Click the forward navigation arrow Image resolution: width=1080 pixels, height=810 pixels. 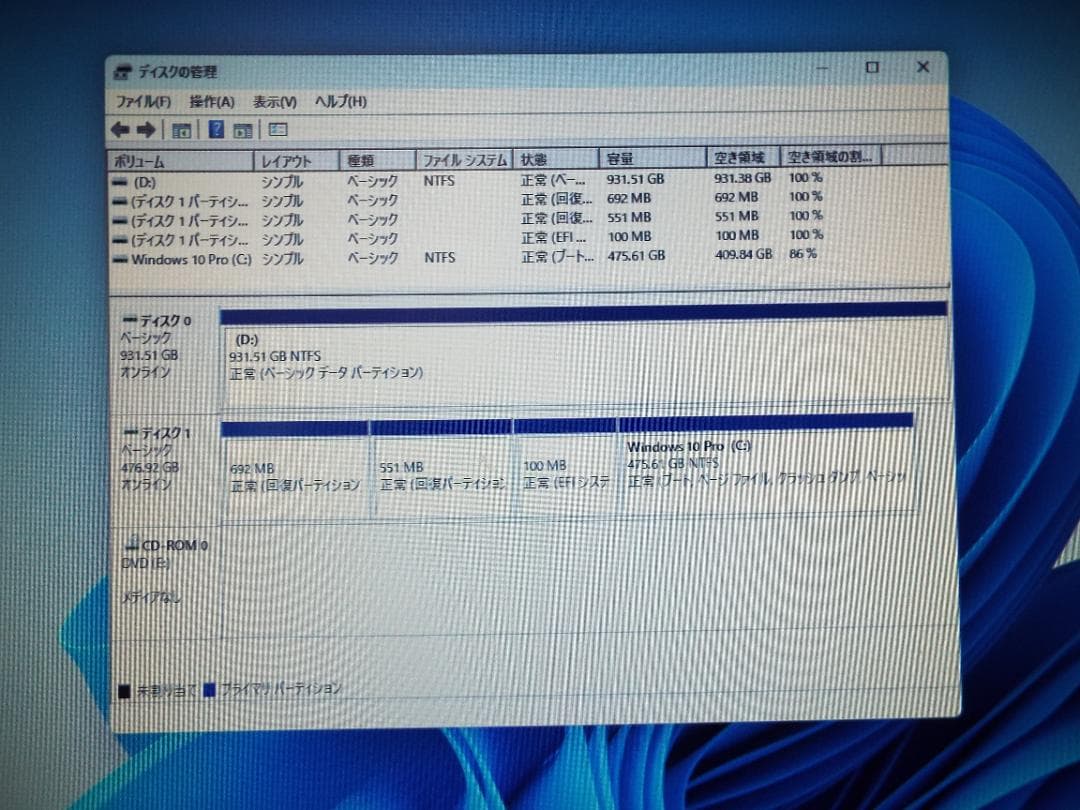(x=146, y=129)
